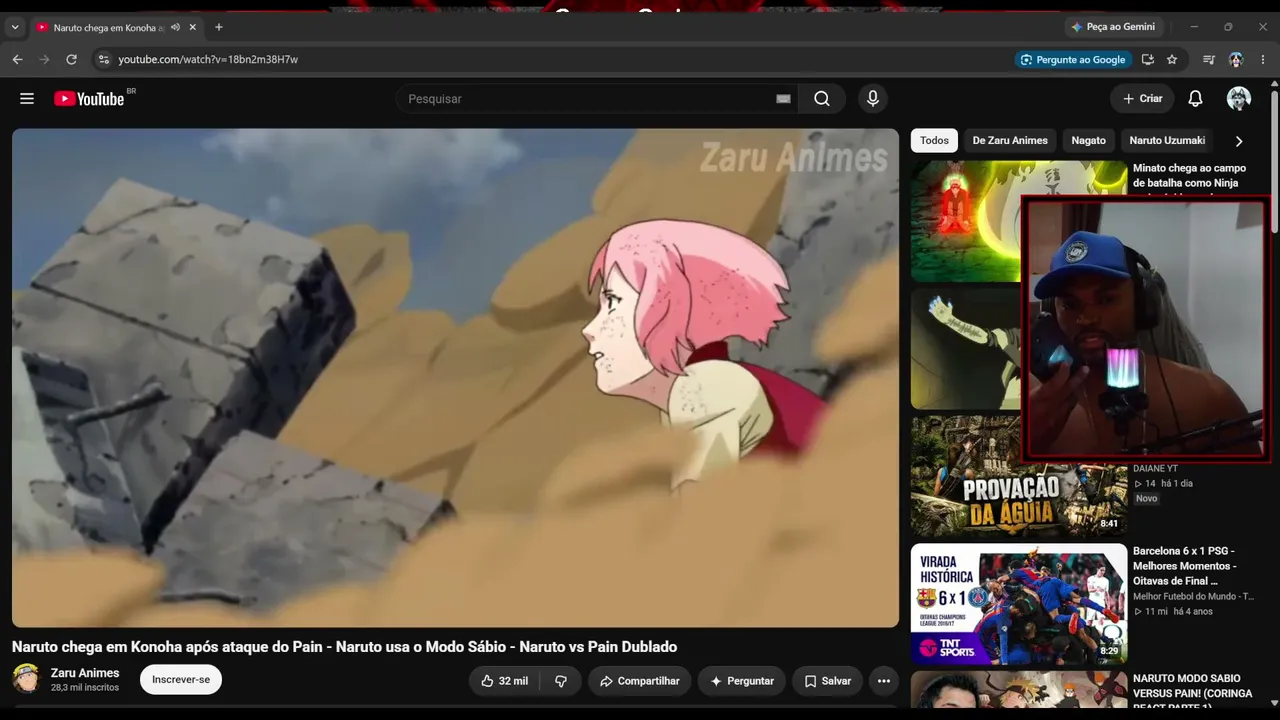The height and width of the screenshot is (720, 1280).
Task: View site information icon in address bar
Action: (103, 60)
